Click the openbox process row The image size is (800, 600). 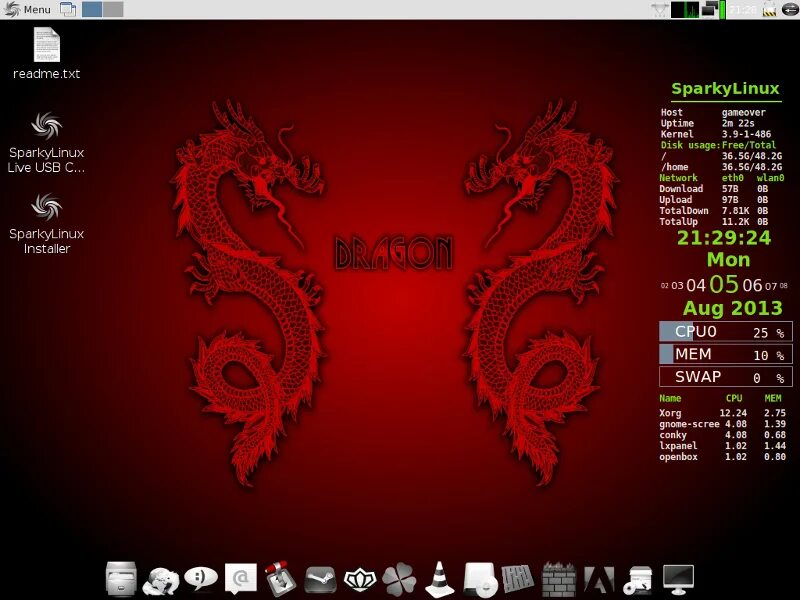pyautogui.click(x=722, y=457)
